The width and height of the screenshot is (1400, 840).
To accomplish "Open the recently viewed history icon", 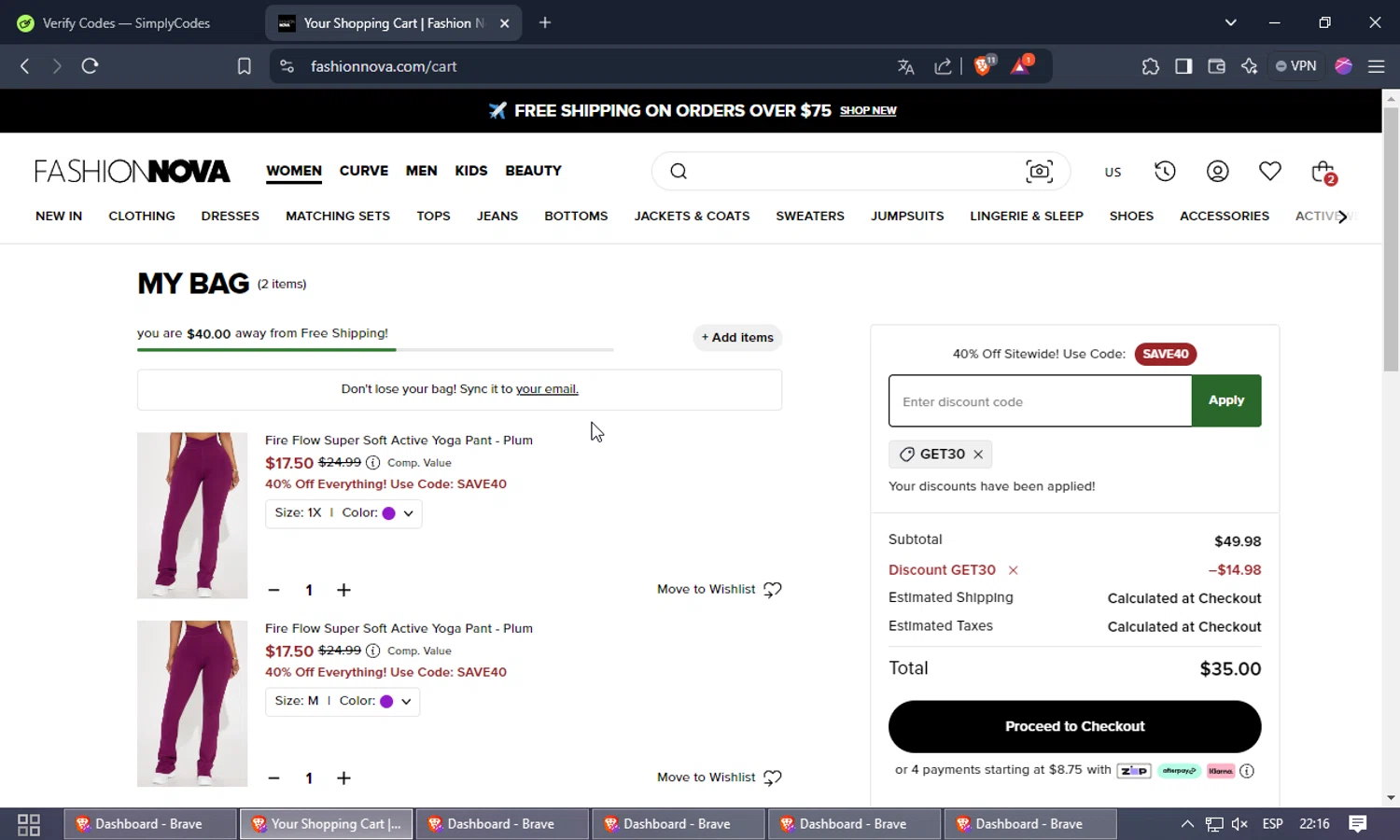I will pyautogui.click(x=1165, y=172).
